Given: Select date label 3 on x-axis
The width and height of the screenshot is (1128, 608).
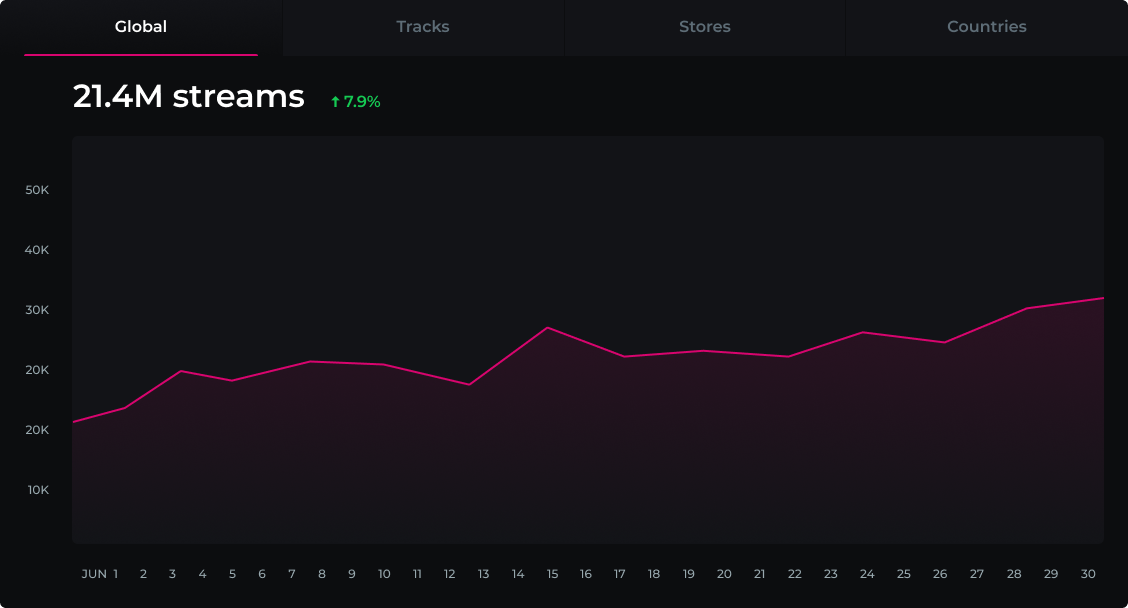Looking at the screenshot, I should [x=172, y=574].
